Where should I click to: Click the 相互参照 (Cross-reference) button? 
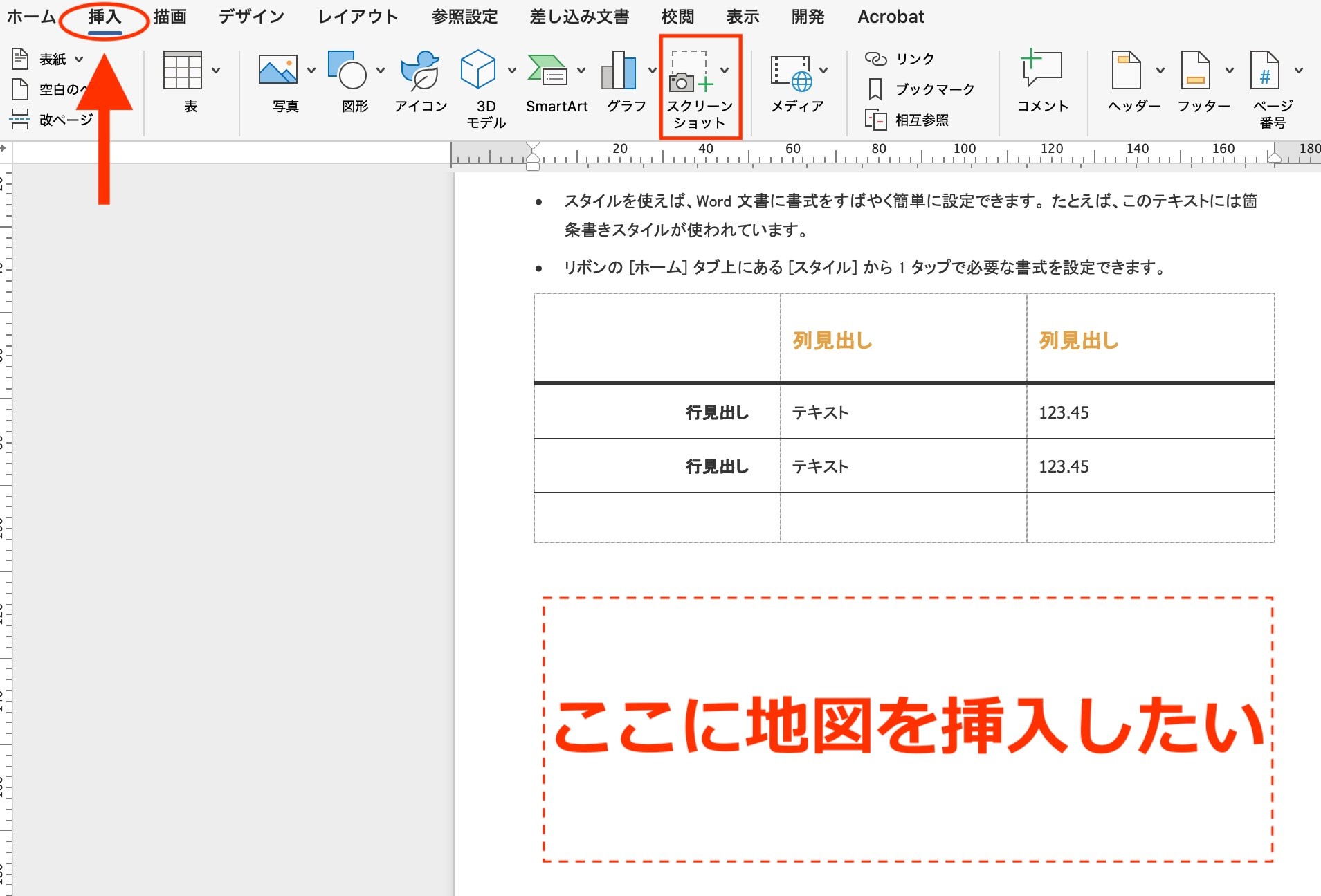point(907,120)
